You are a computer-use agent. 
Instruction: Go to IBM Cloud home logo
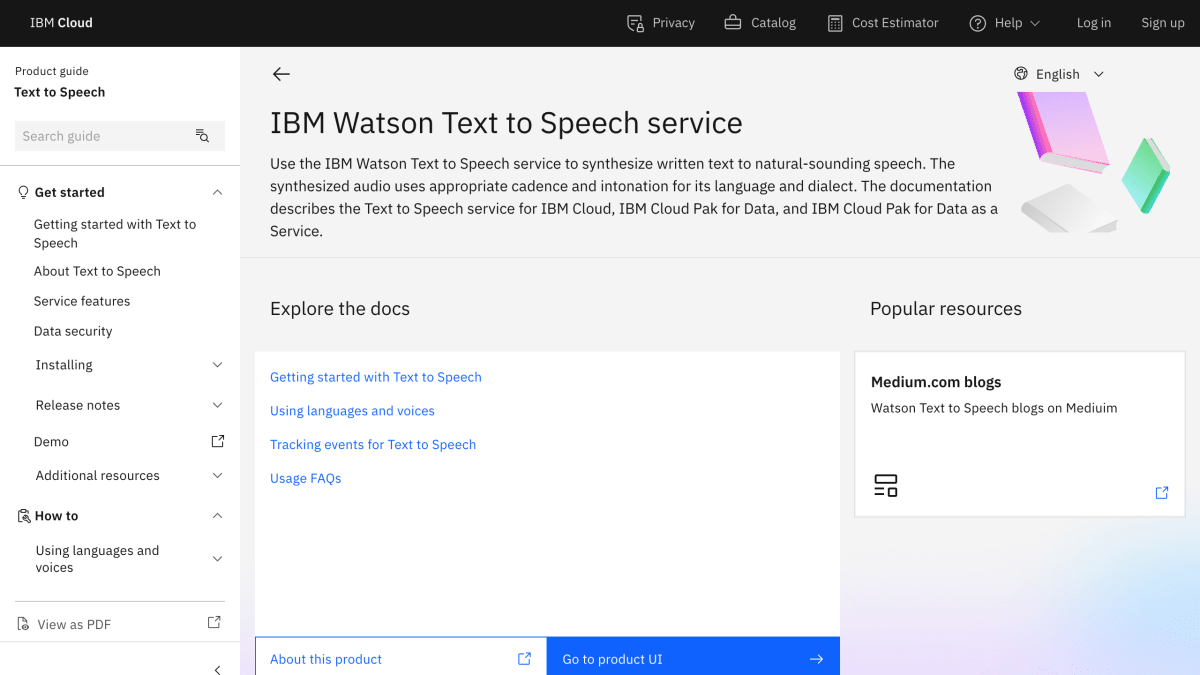(61, 23)
